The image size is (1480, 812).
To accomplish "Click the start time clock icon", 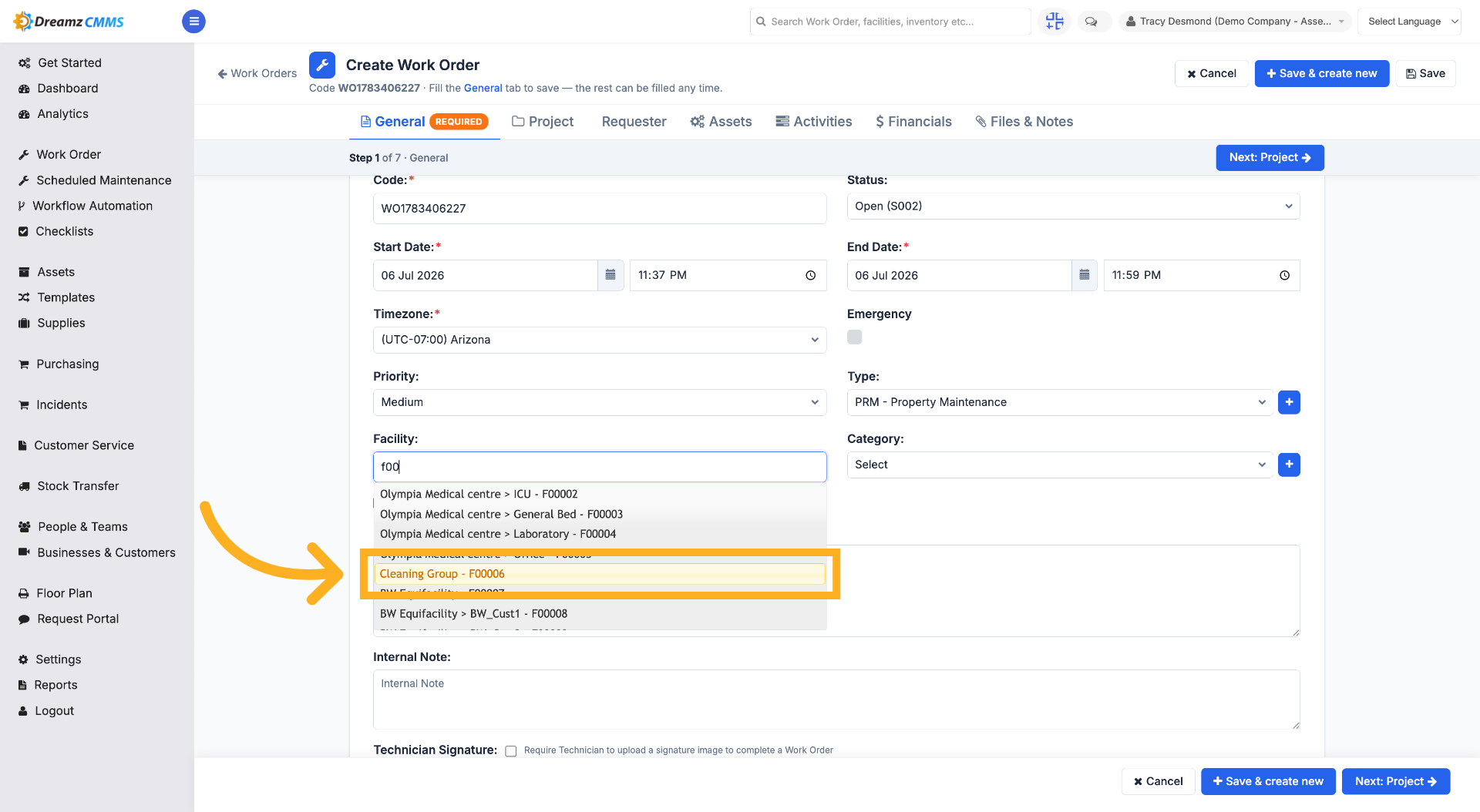I will tap(811, 275).
